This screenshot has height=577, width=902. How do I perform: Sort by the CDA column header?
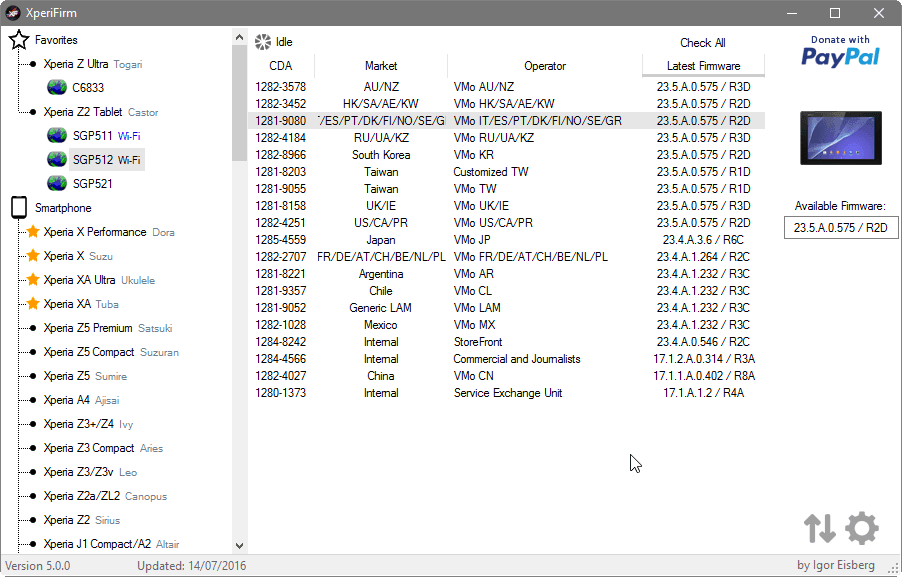(x=281, y=66)
